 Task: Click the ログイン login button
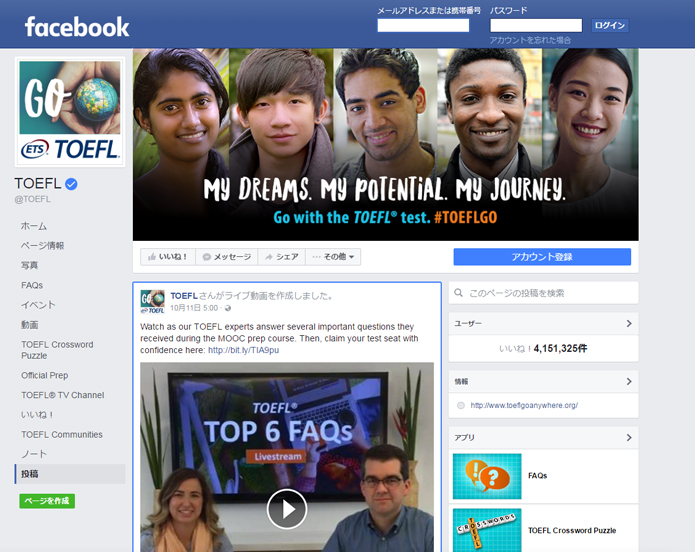tap(610, 25)
